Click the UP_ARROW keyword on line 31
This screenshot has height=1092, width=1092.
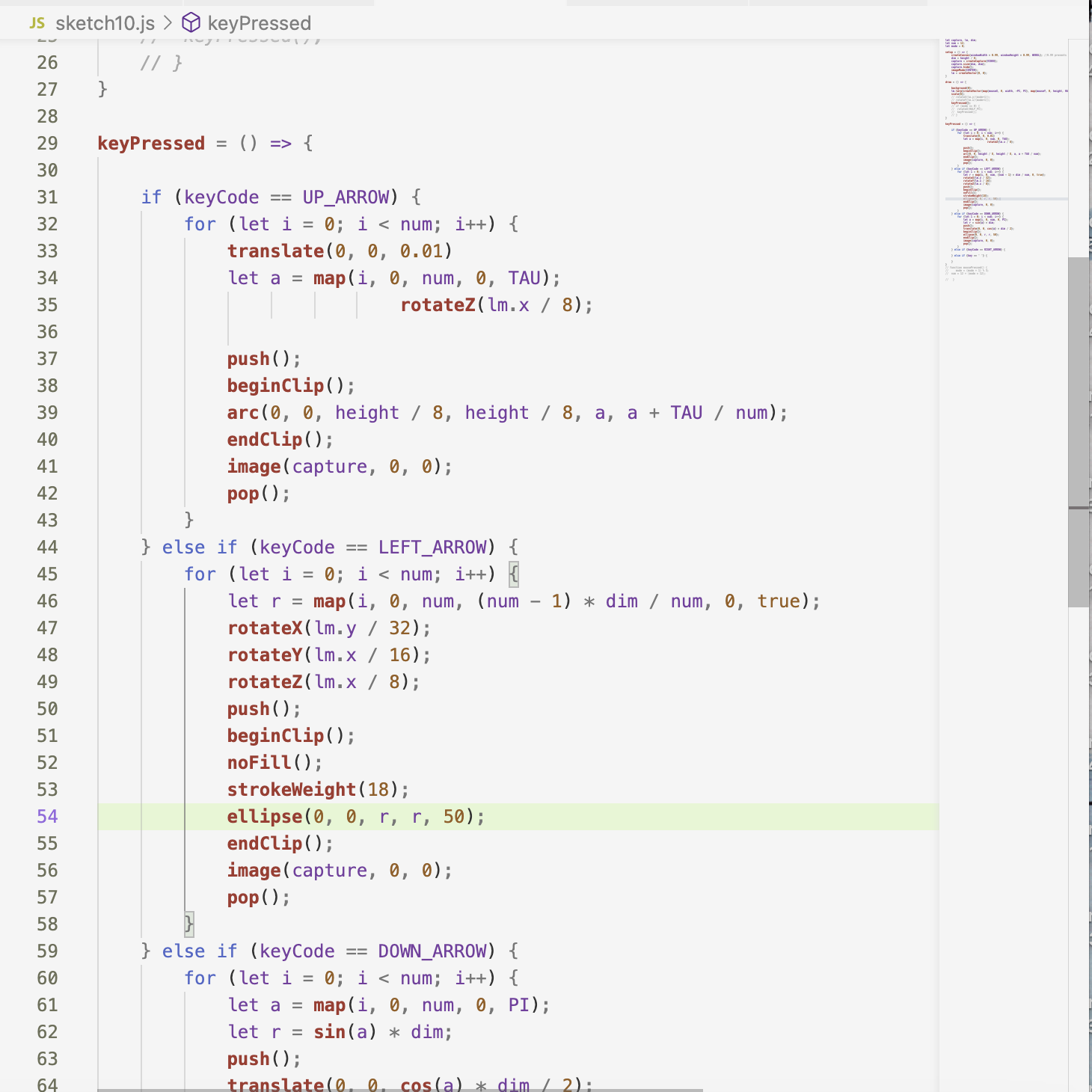coord(345,197)
